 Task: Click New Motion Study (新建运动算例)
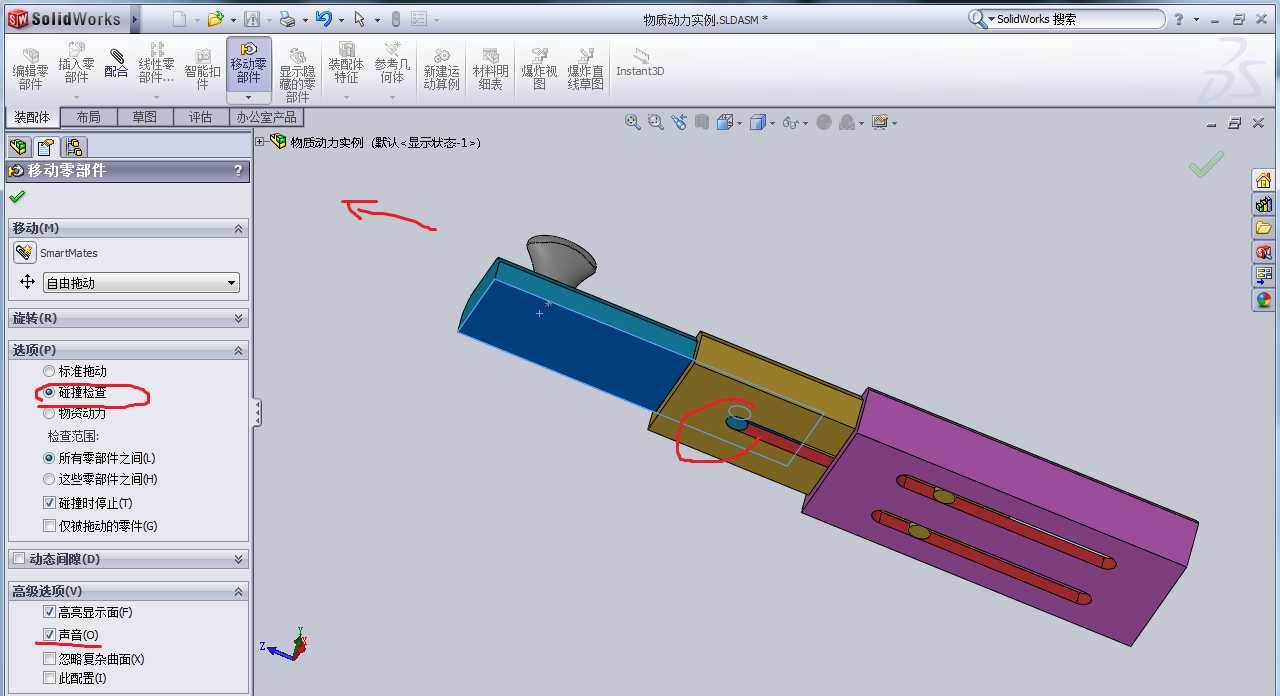coord(441,70)
